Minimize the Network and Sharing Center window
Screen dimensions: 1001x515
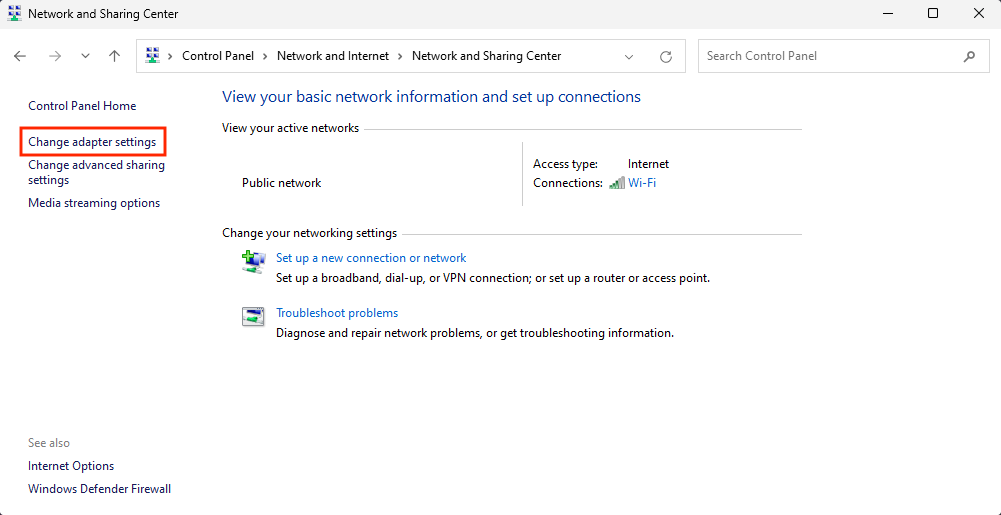(x=887, y=13)
